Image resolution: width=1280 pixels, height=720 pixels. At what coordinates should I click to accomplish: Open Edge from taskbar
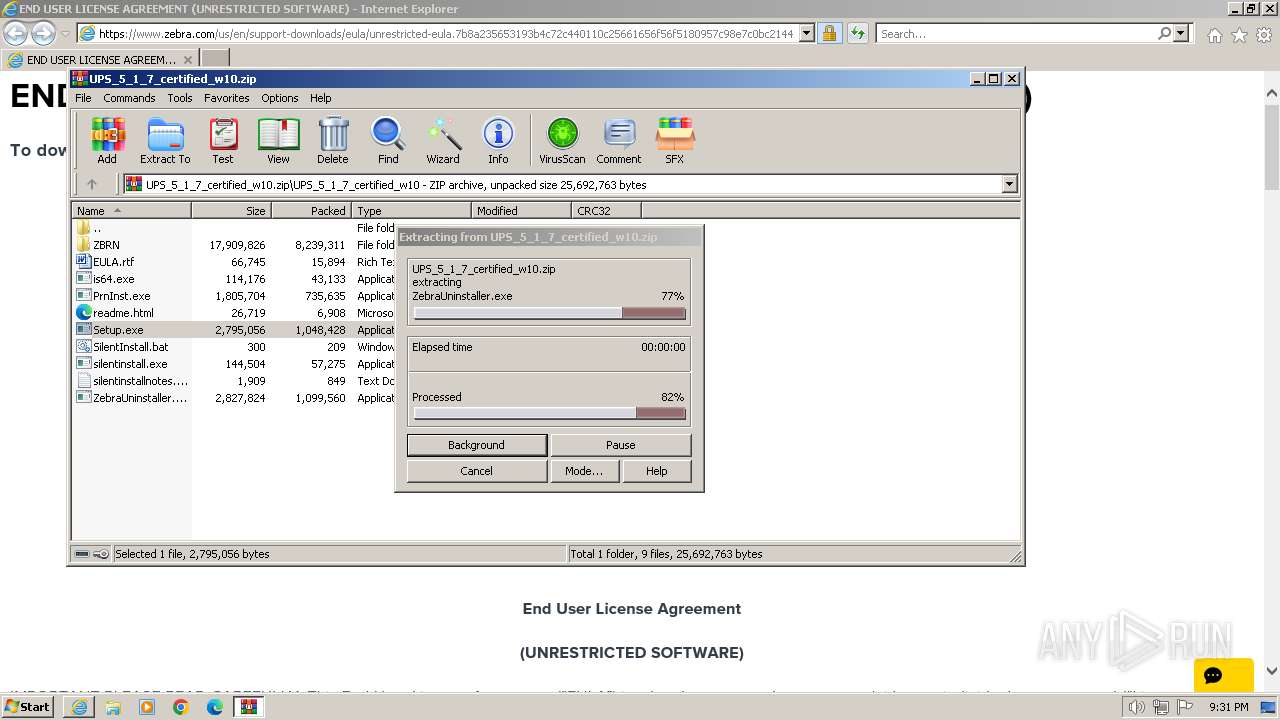click(215, 707)
